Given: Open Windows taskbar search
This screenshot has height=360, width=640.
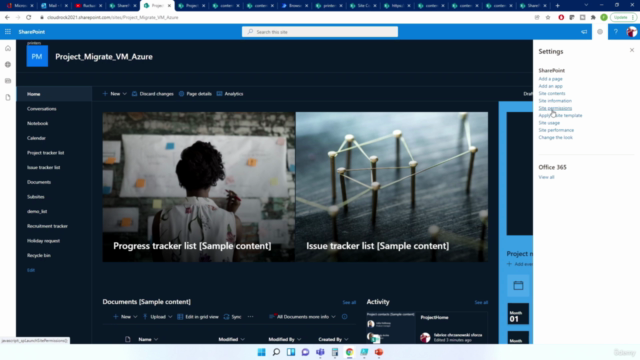Looking at the screenshot, I should [276, 352].
